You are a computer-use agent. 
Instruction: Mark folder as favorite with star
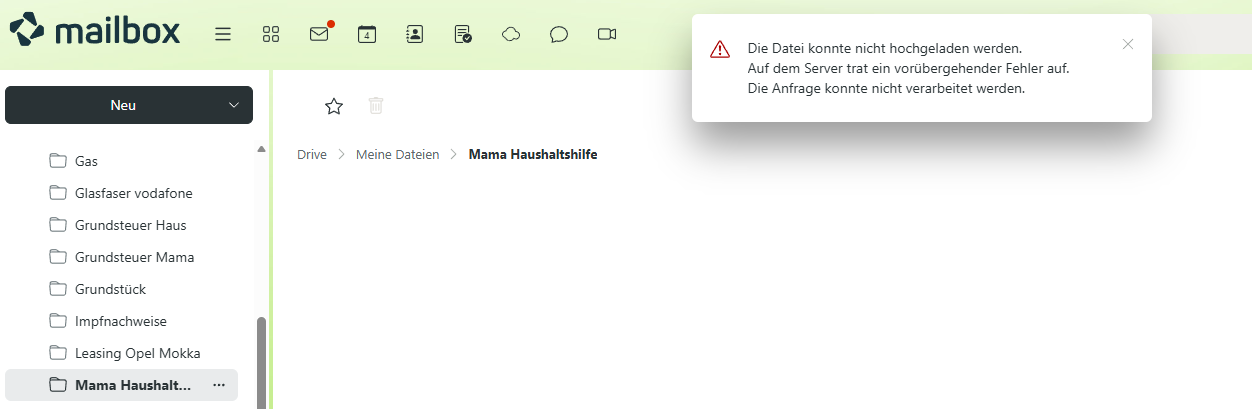[x=334, y=106]
